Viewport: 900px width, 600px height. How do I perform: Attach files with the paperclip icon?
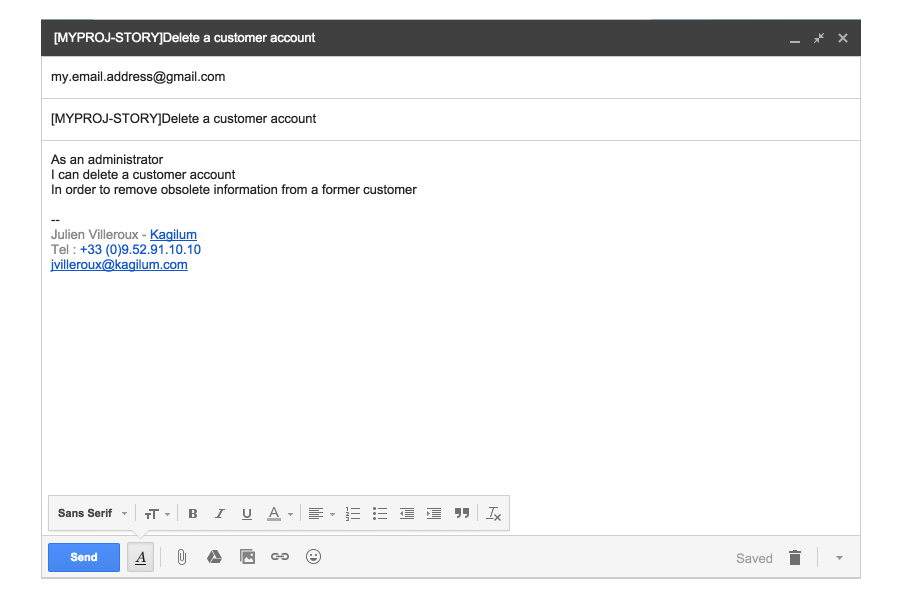[181, 557]
